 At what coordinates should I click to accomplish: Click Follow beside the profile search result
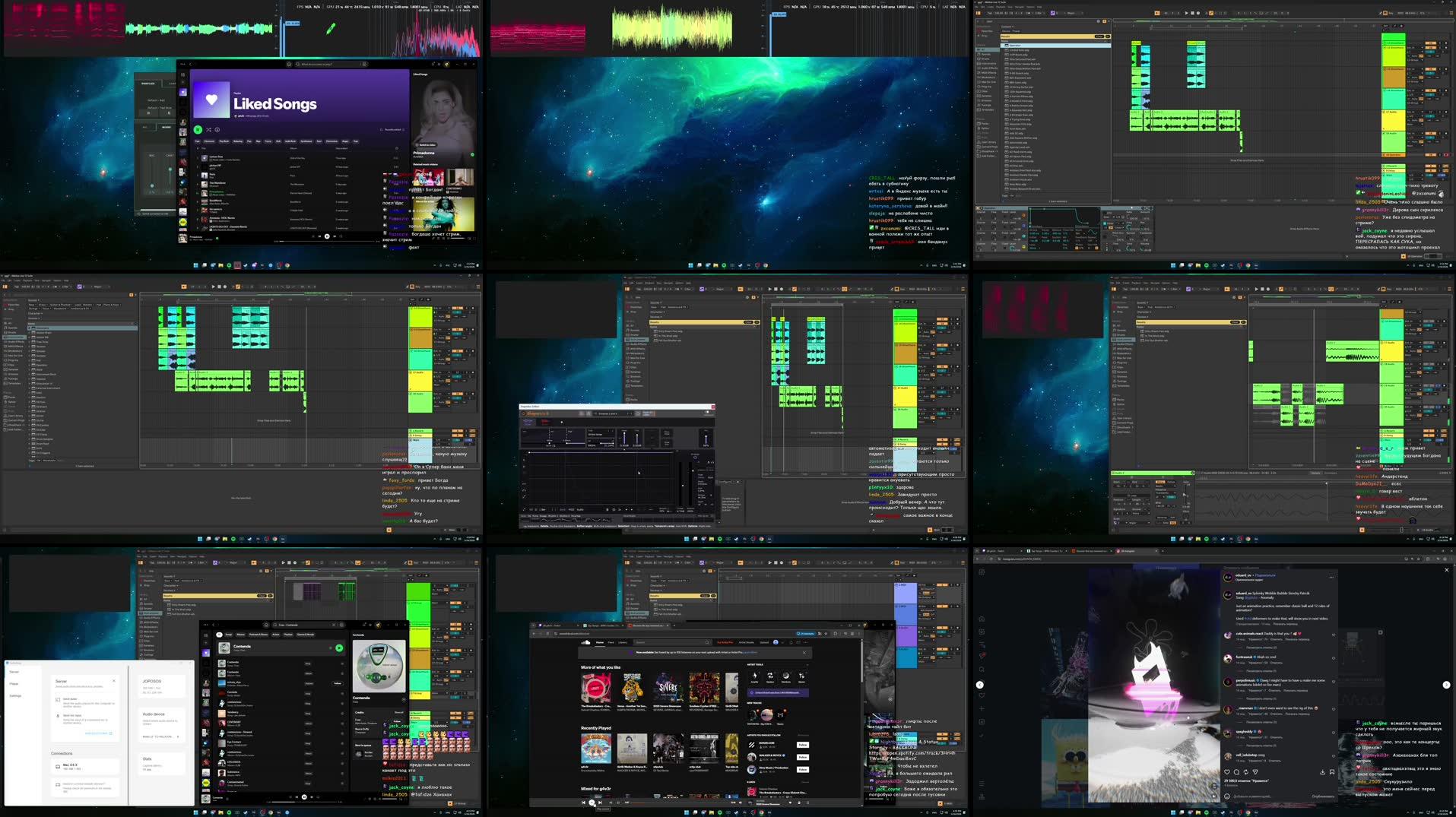(338, 683)
